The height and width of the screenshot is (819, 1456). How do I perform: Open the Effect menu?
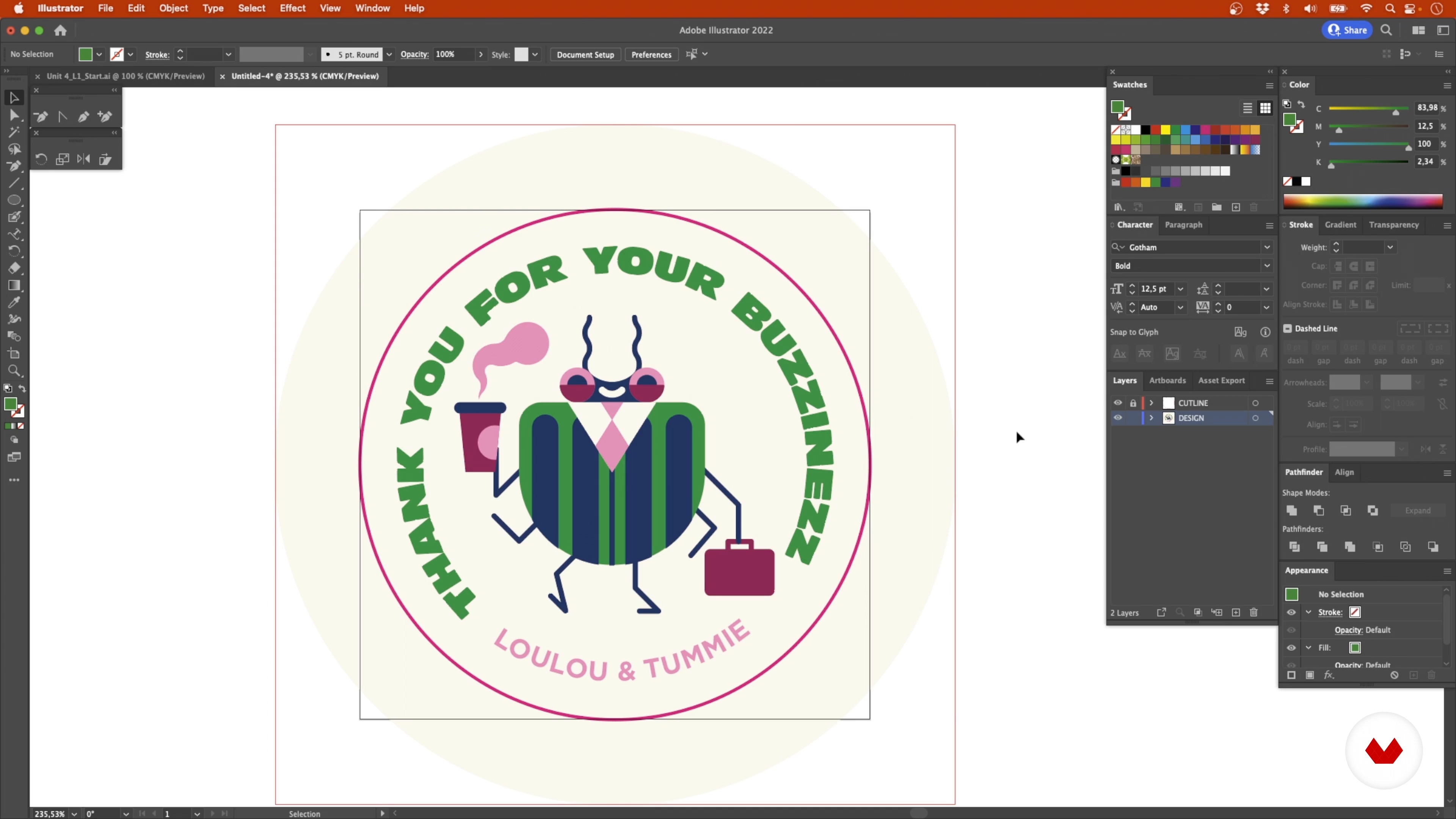pyautogui.click(x=292, y=8)
